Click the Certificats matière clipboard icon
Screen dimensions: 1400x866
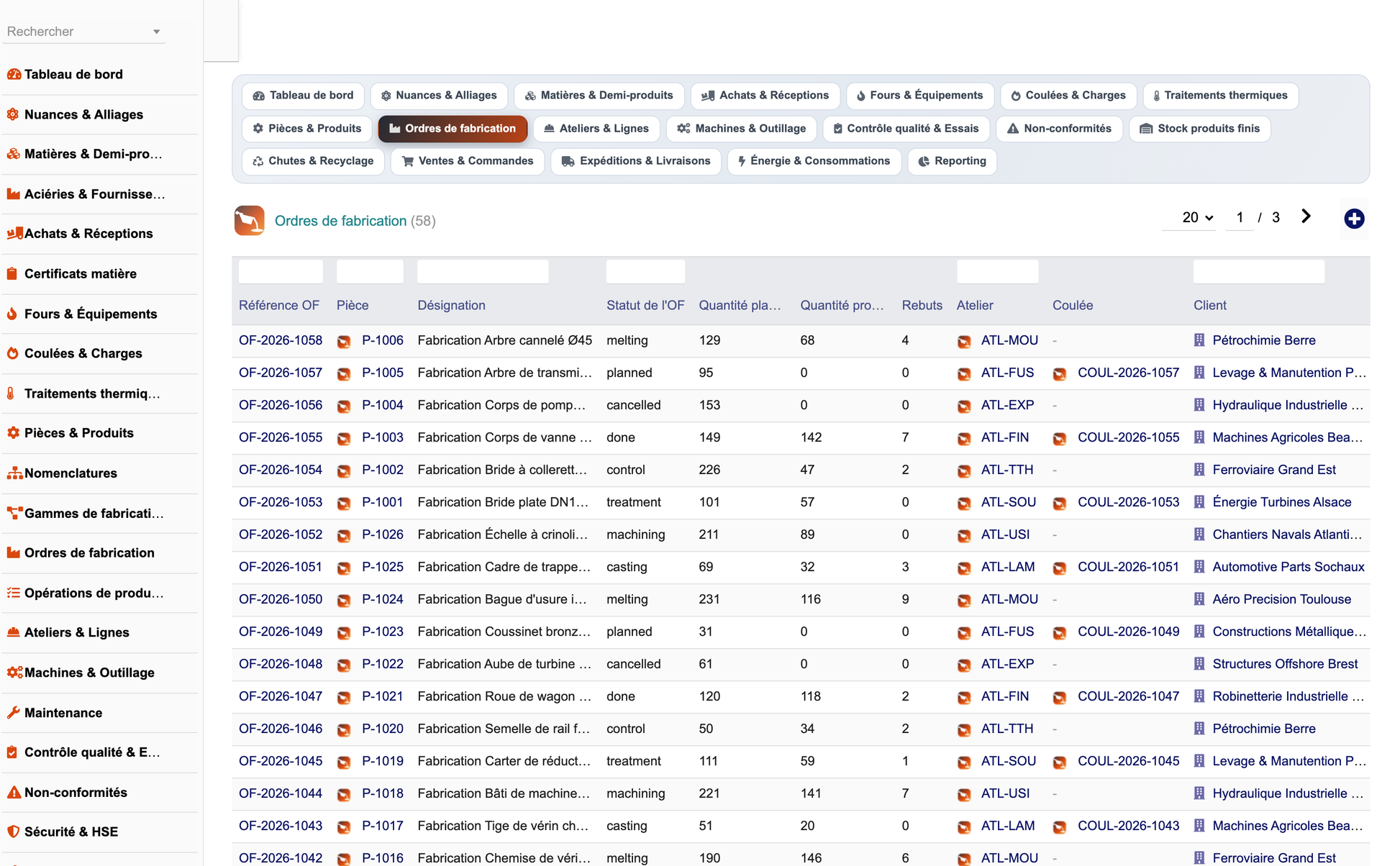(12, 273)
